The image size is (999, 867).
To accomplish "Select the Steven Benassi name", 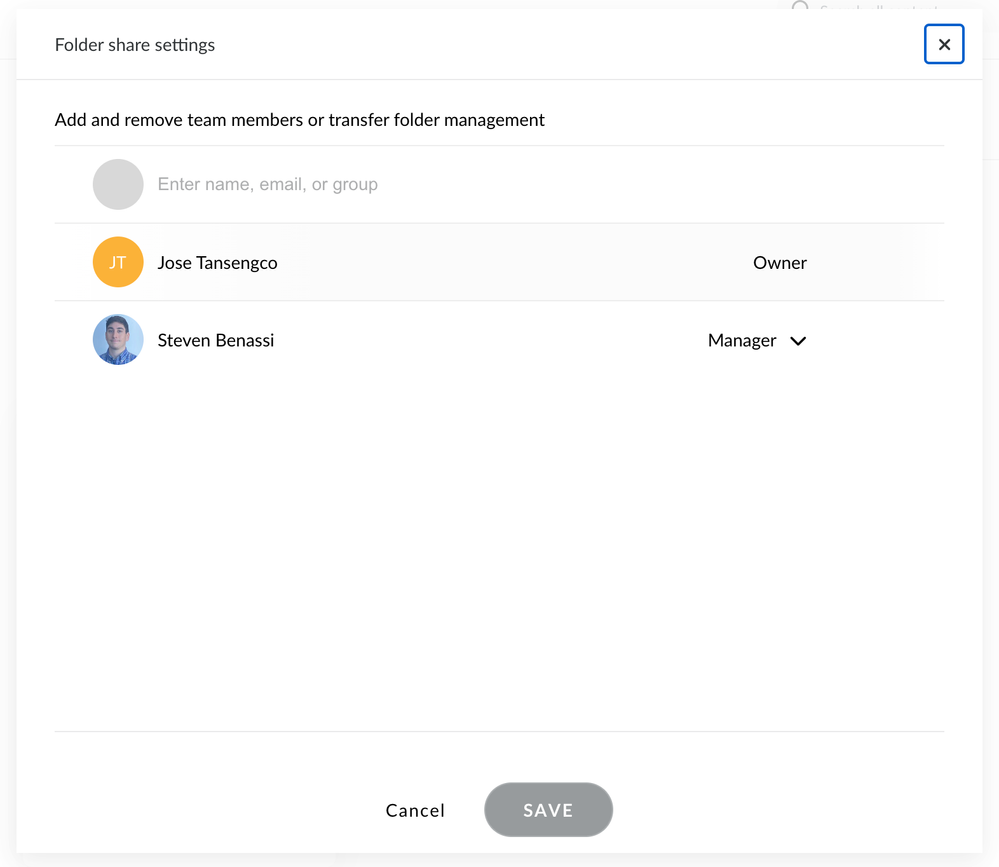I will tap(216, 341).
